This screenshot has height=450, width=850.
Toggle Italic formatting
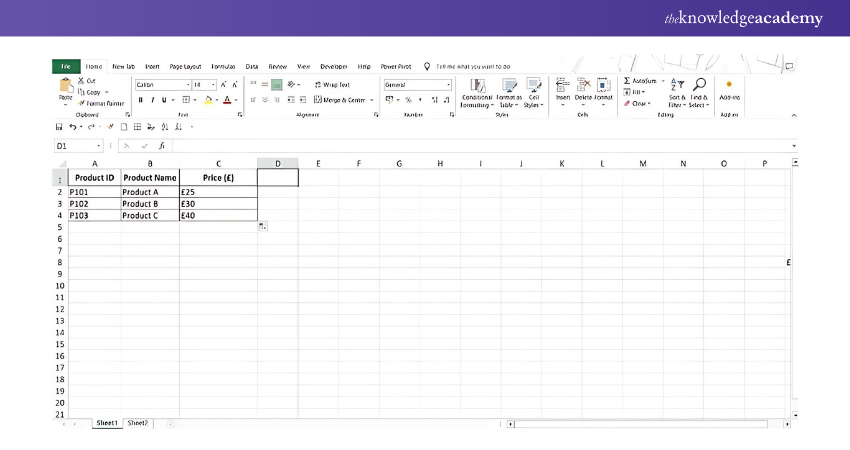tap(152, 100)
